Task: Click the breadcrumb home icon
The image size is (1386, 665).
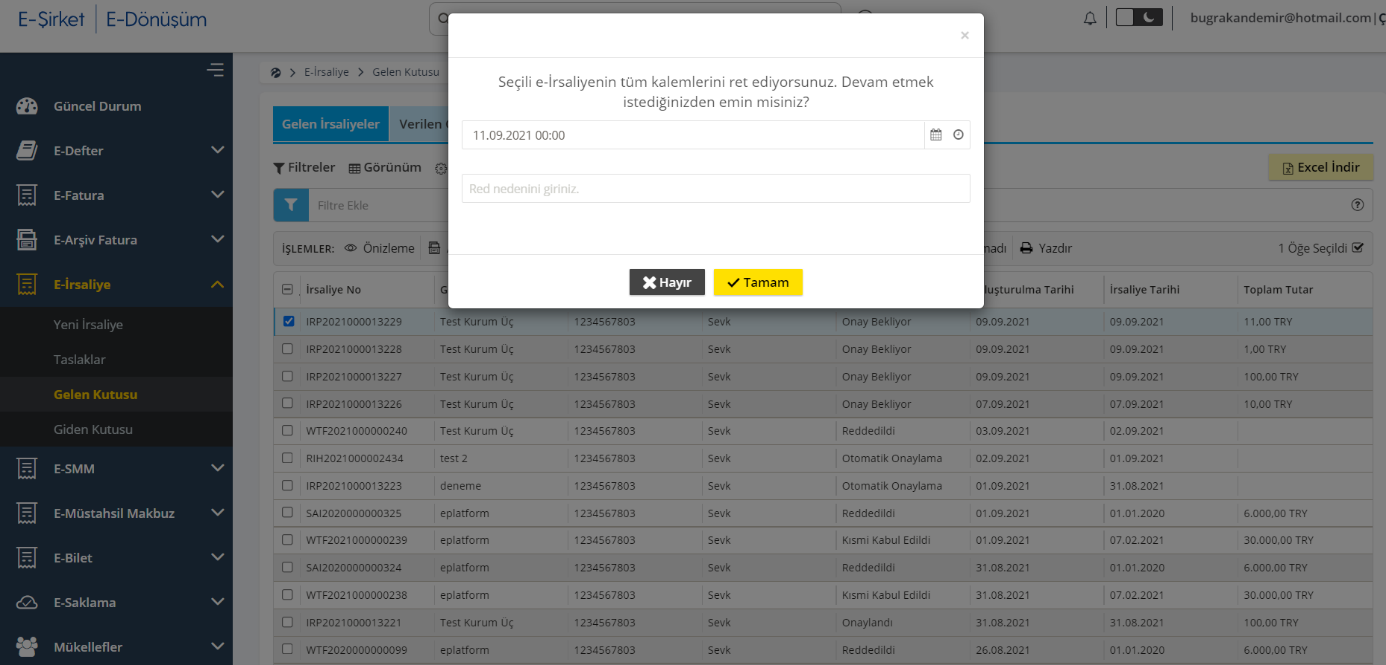Action: point(275,72)
